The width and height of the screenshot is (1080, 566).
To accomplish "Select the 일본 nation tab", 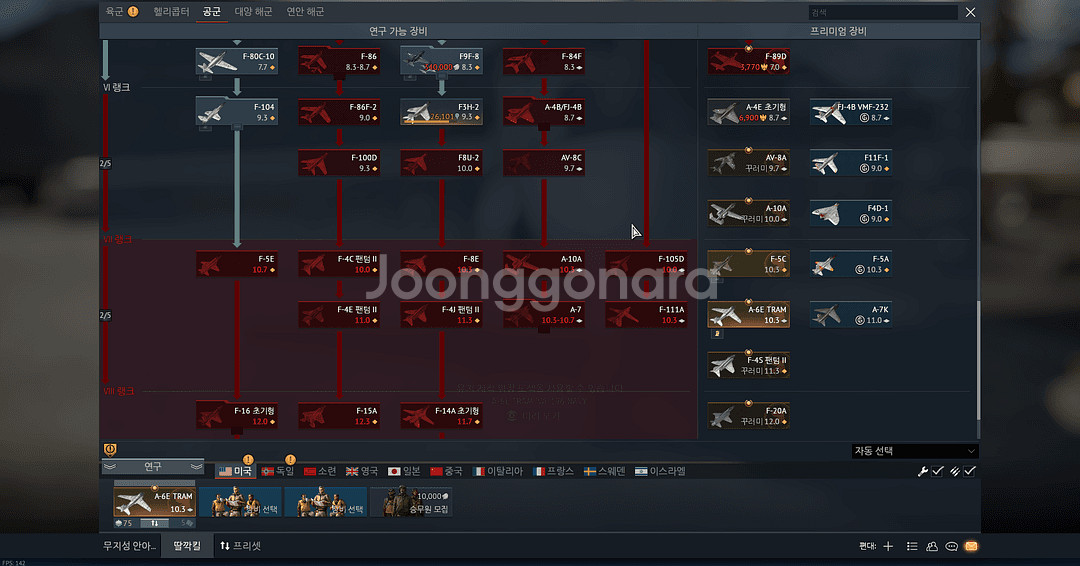I will 404,471.
